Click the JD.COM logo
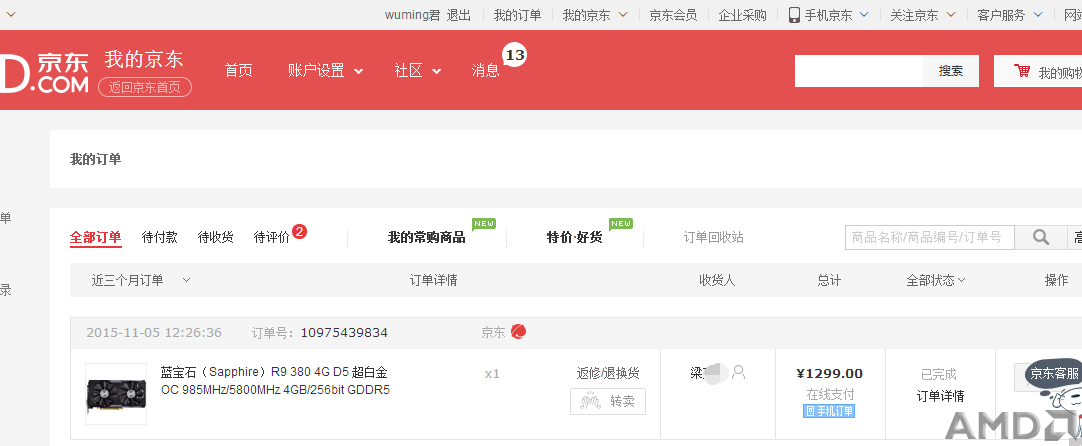Image resolution: width=1082 pixels, height=446 pixels. [44, 72]
